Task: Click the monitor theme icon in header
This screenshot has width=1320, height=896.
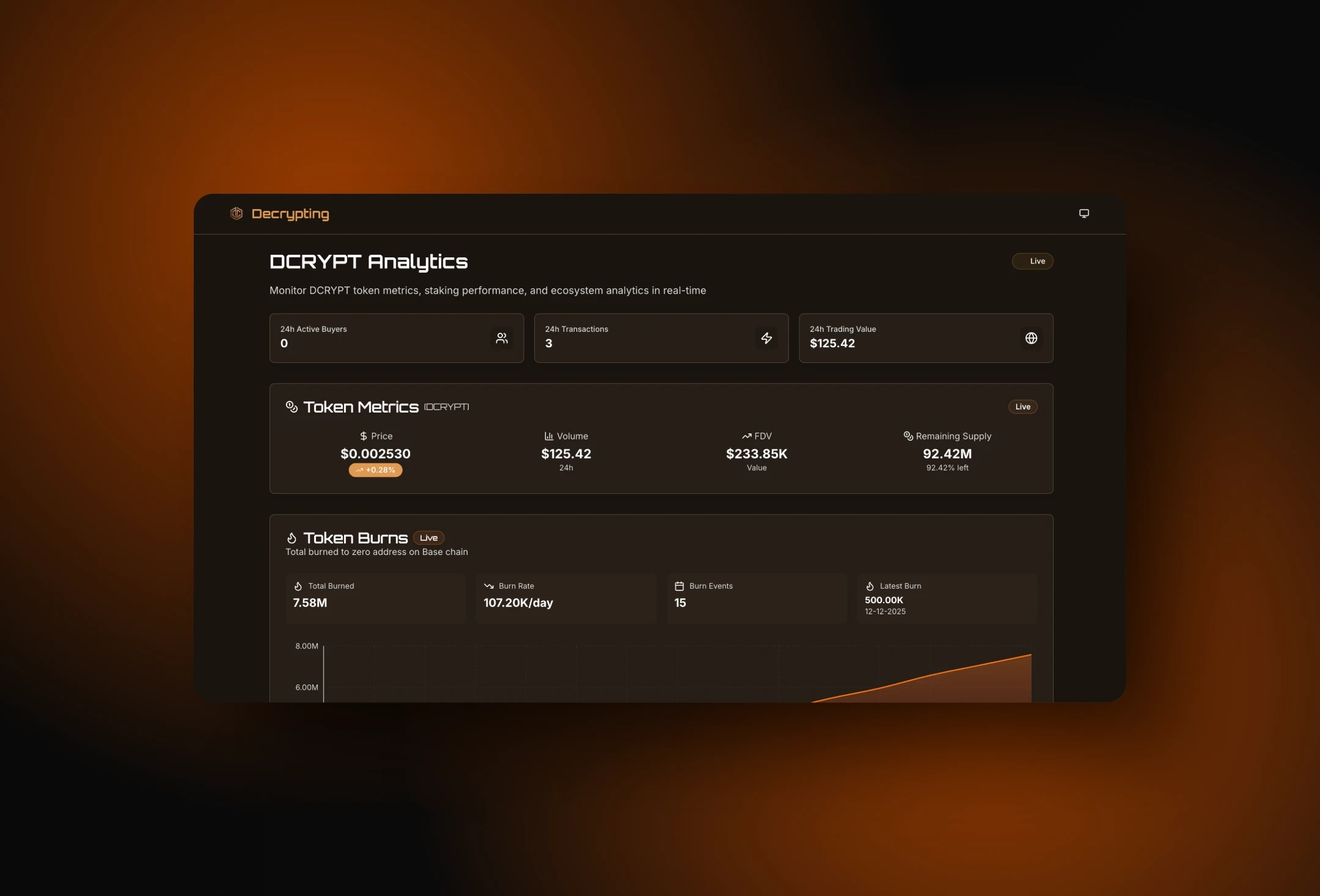Action: [x=1083, y=213]
